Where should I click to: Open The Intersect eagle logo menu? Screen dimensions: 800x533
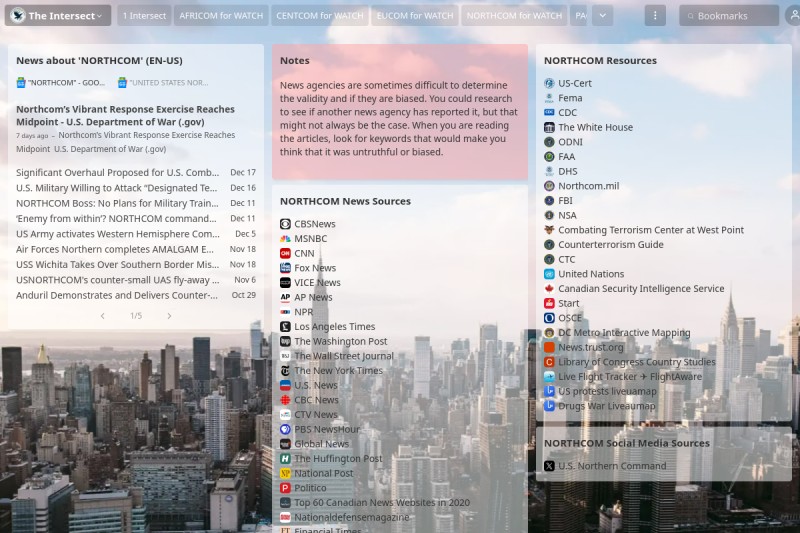[18, 16]
